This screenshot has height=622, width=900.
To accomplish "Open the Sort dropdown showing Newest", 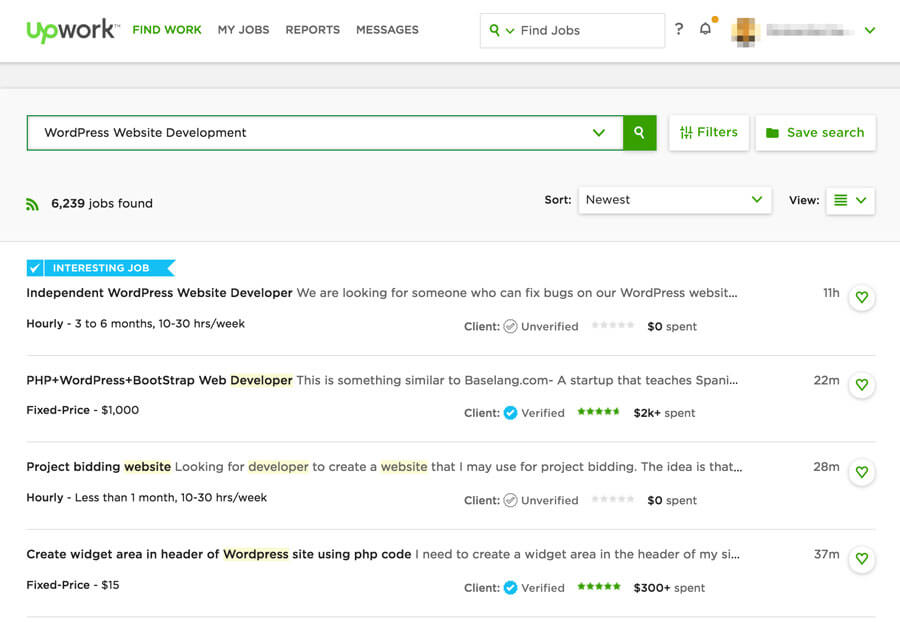I will click(674, 200).
